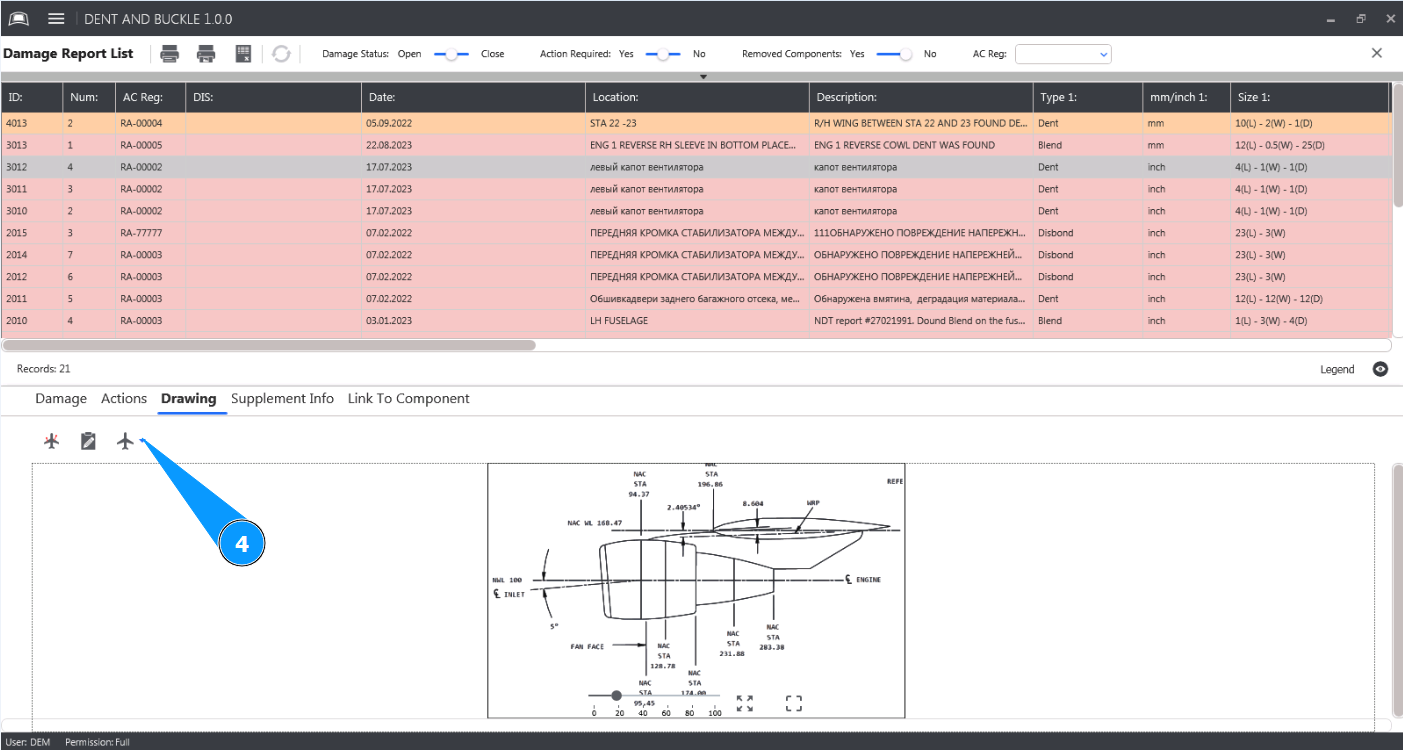Image resolution: width=1403 pixels, height=750 pixels.
Task: Toggle the Removed Components switch
Action: tap(894, 54)
